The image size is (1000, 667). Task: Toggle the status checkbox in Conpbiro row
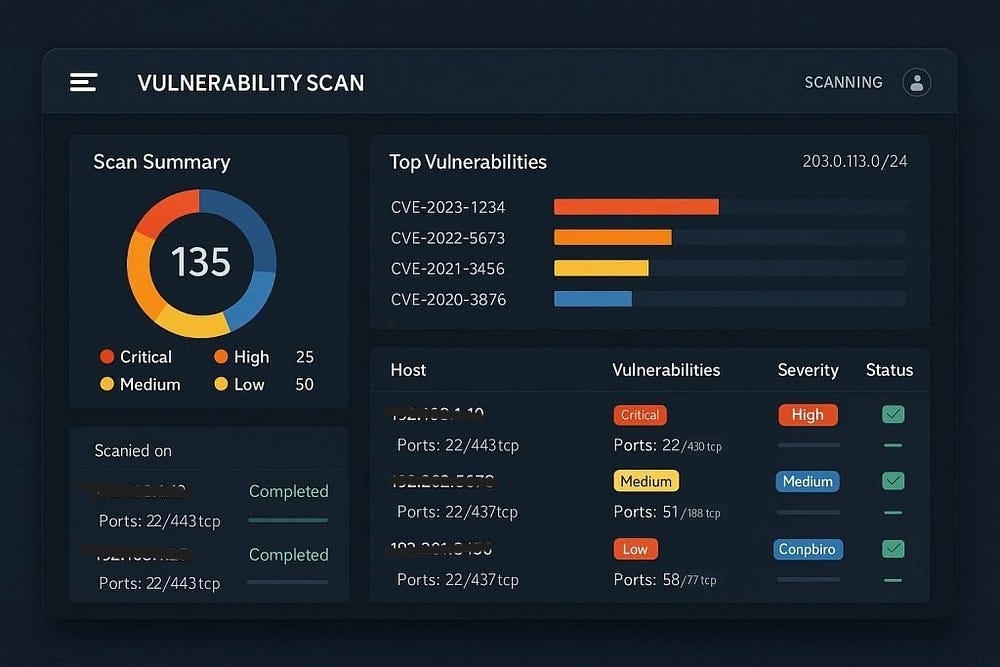893,548
